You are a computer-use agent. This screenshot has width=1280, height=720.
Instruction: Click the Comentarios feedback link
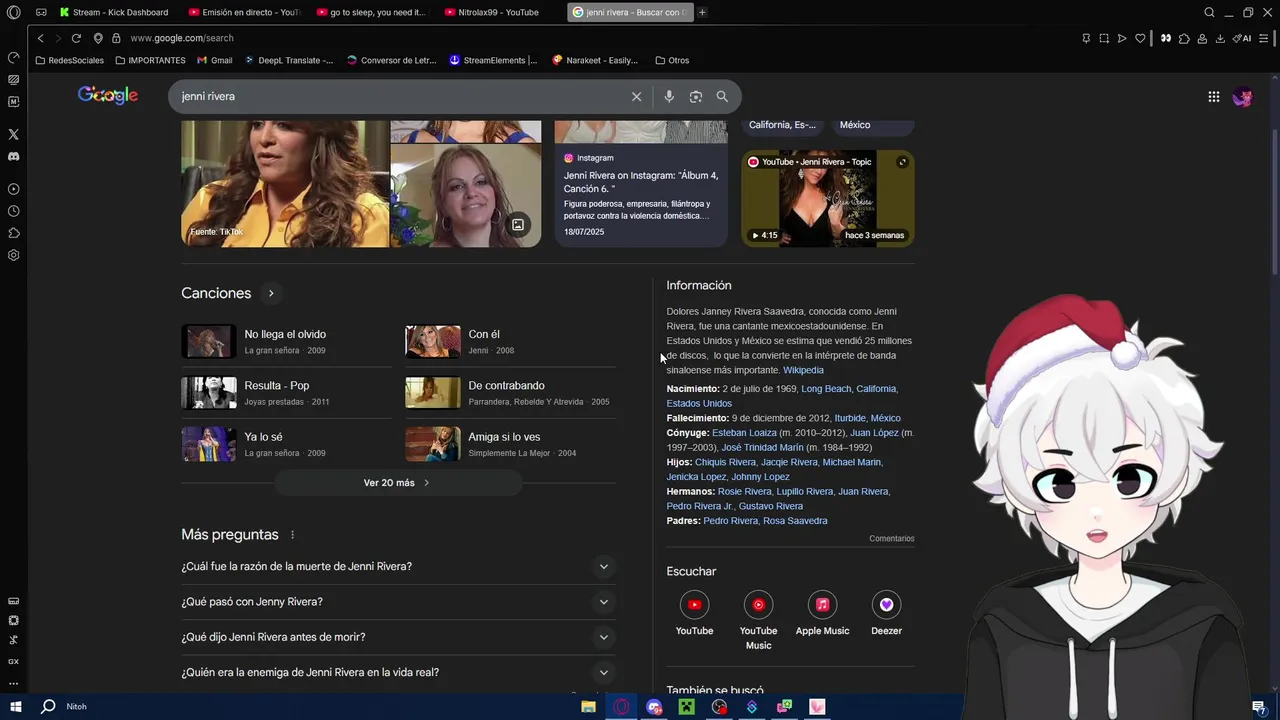tap(891, 539)
